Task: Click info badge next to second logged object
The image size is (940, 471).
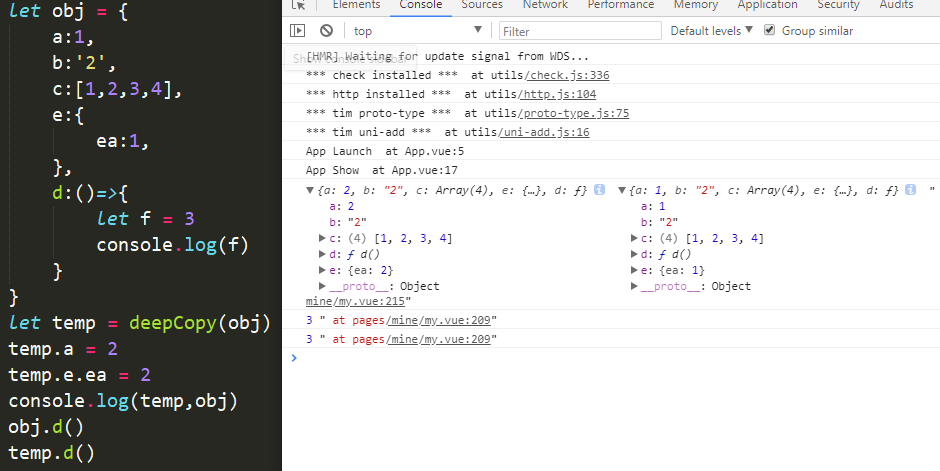Action: 911,190
